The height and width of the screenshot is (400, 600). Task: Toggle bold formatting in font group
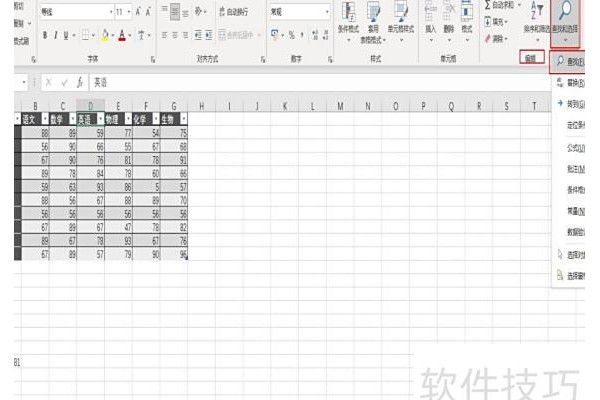45,35
